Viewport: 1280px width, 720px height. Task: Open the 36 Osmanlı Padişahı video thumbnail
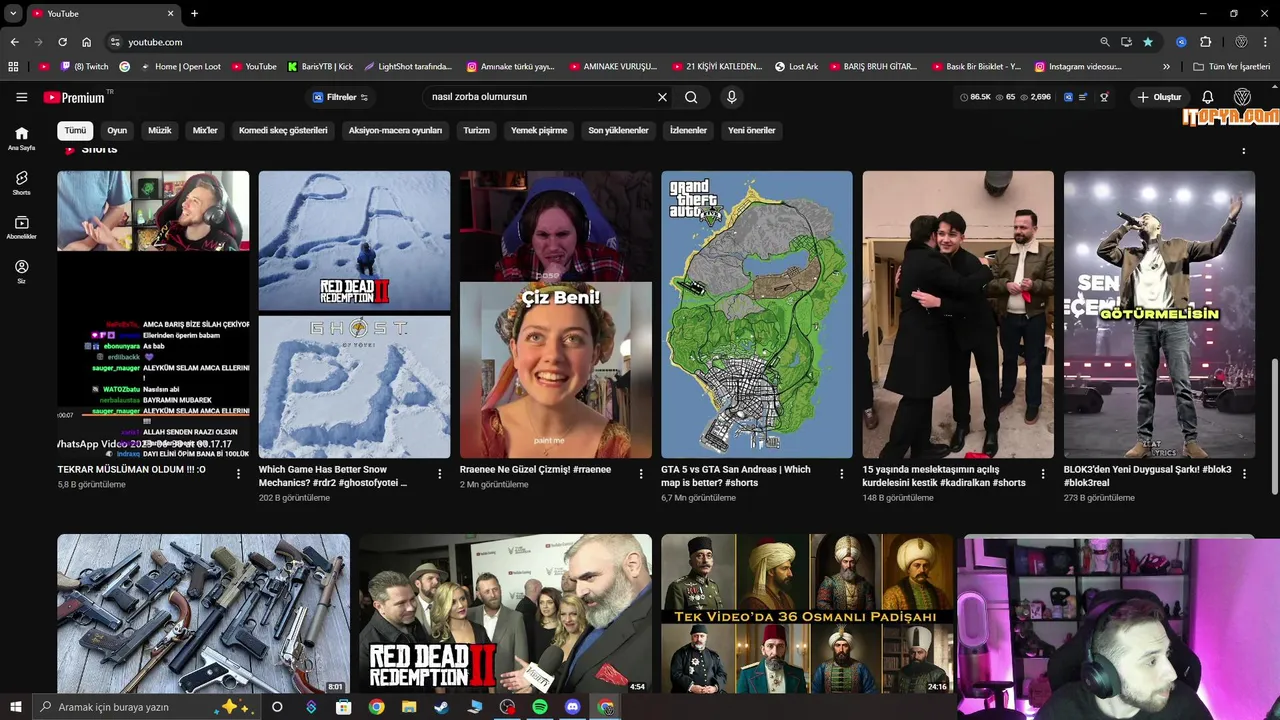(x=806, y=613)
